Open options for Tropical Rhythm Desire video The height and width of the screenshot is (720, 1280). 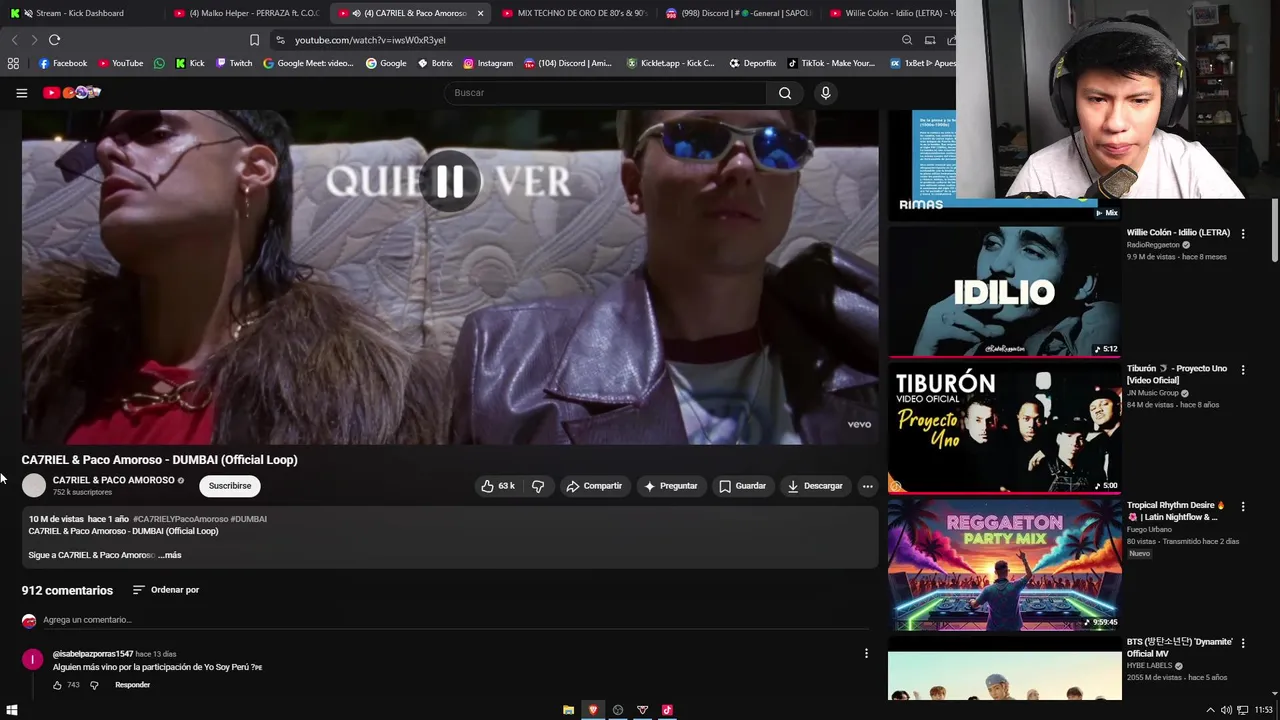1243,507
